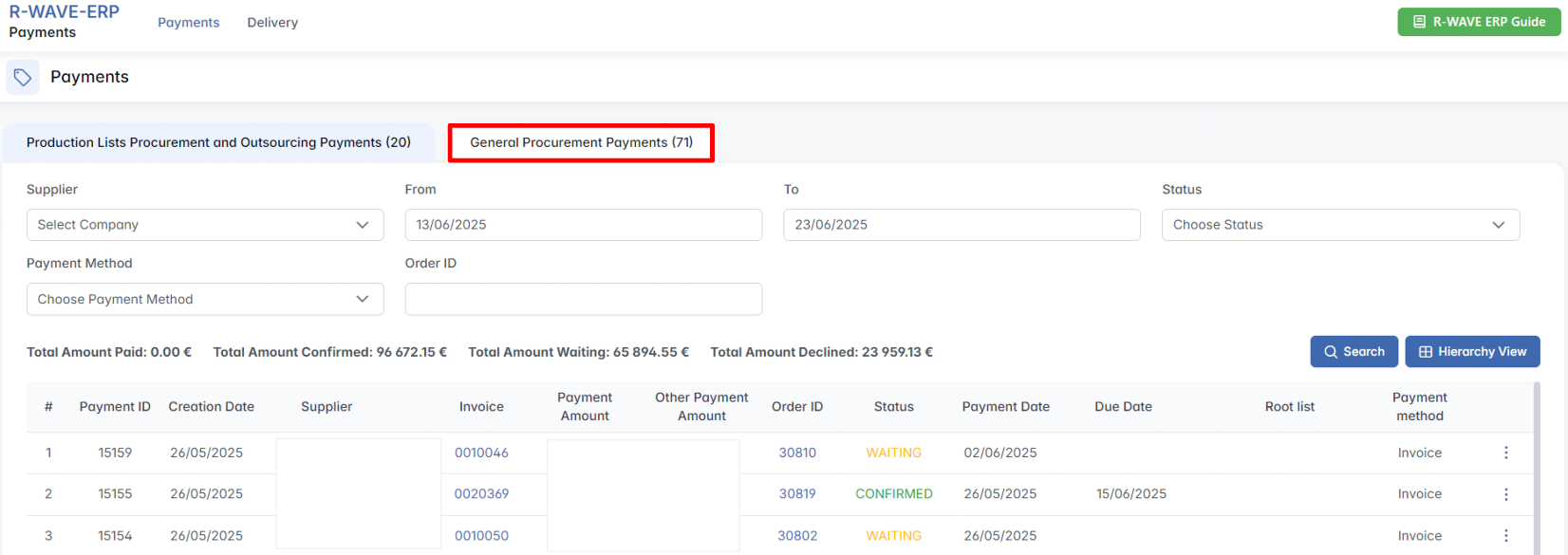The image size is (1568, 555).
Task: Open the three-dot menu for payment 15154
Action: click(x=1505, y=536)
